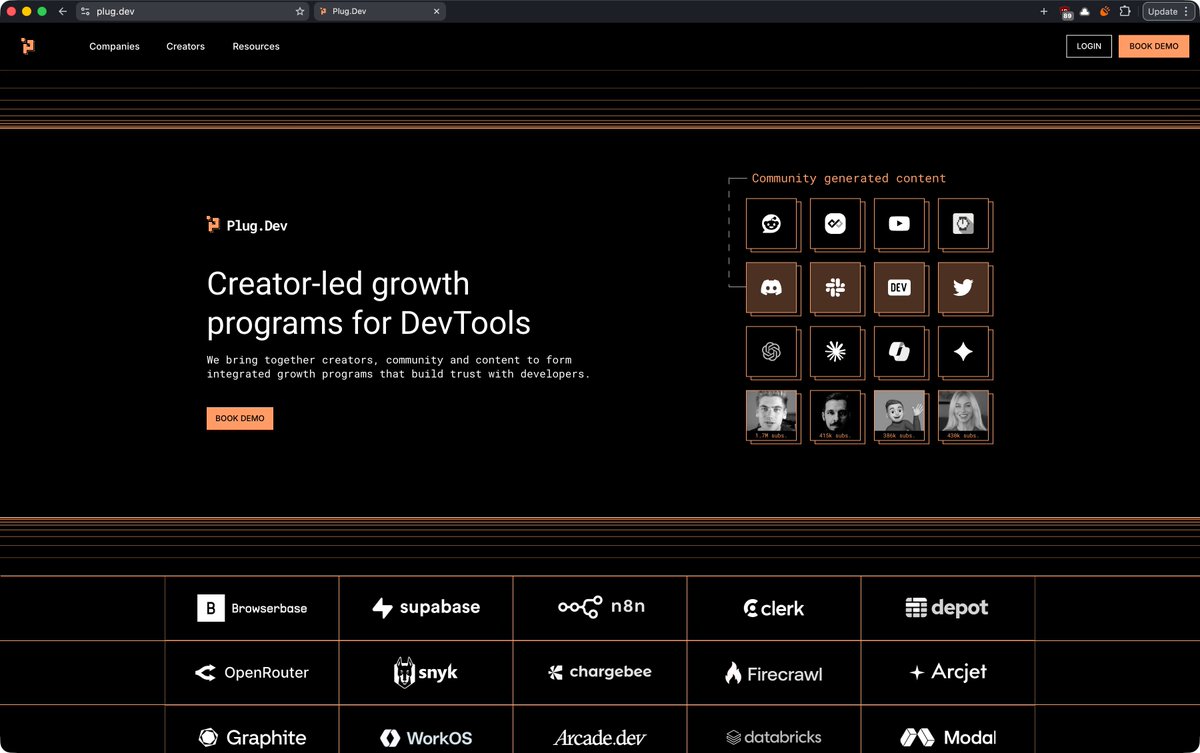This screenshot has width=1200, height=753.
Task: Select the Twitter bird icon tile
Action: (963, 288)
